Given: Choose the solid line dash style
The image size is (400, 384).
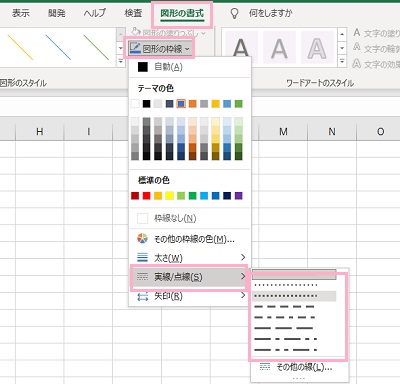Looking at the screenshot, I should (294, 275).
